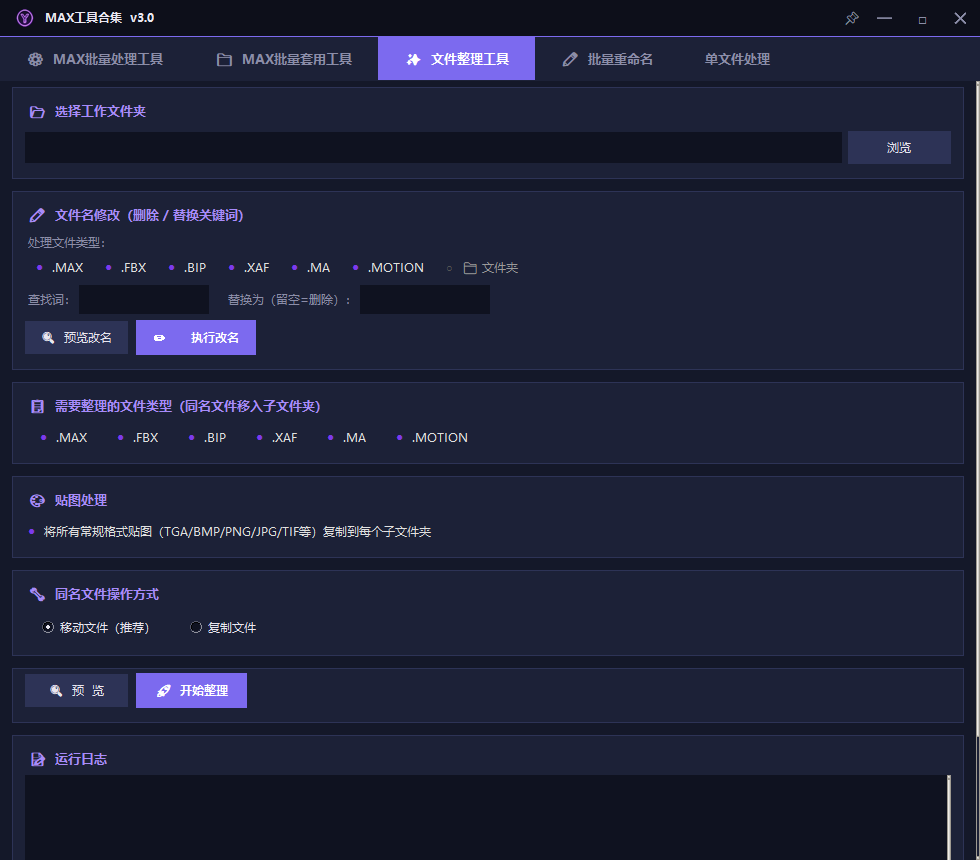The height and width of the screenshot is (860, 980).
Task: Open the 单文件处理 tab
Action: (x=737, y=59)
